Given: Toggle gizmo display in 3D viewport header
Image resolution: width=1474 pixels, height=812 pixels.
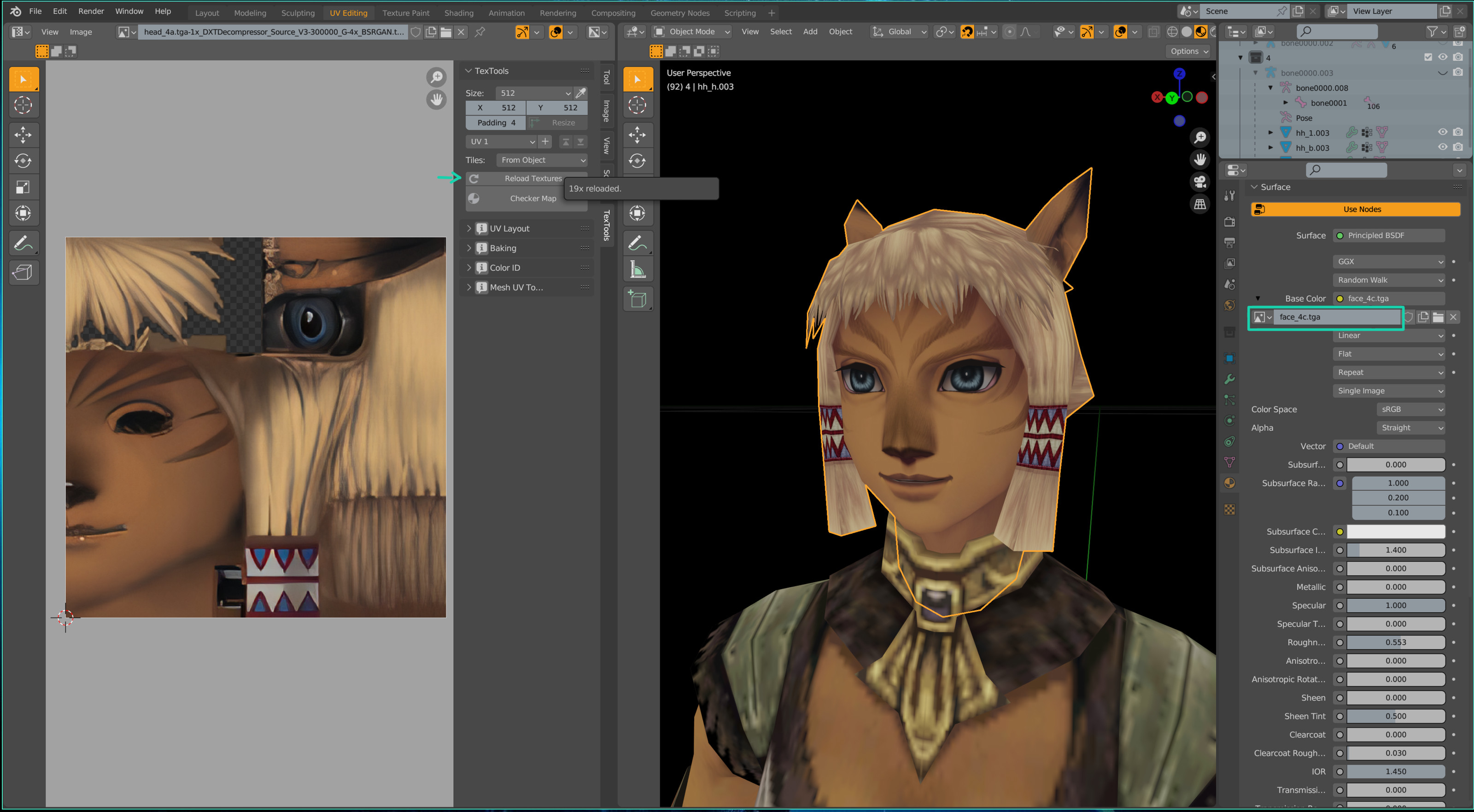Looking at the screenshot, I should coord(1087,32).
